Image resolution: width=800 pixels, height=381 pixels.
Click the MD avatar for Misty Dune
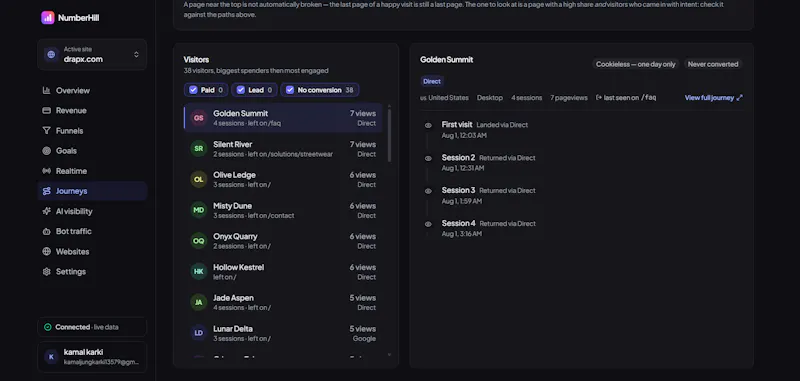click(x=198, y=210)
